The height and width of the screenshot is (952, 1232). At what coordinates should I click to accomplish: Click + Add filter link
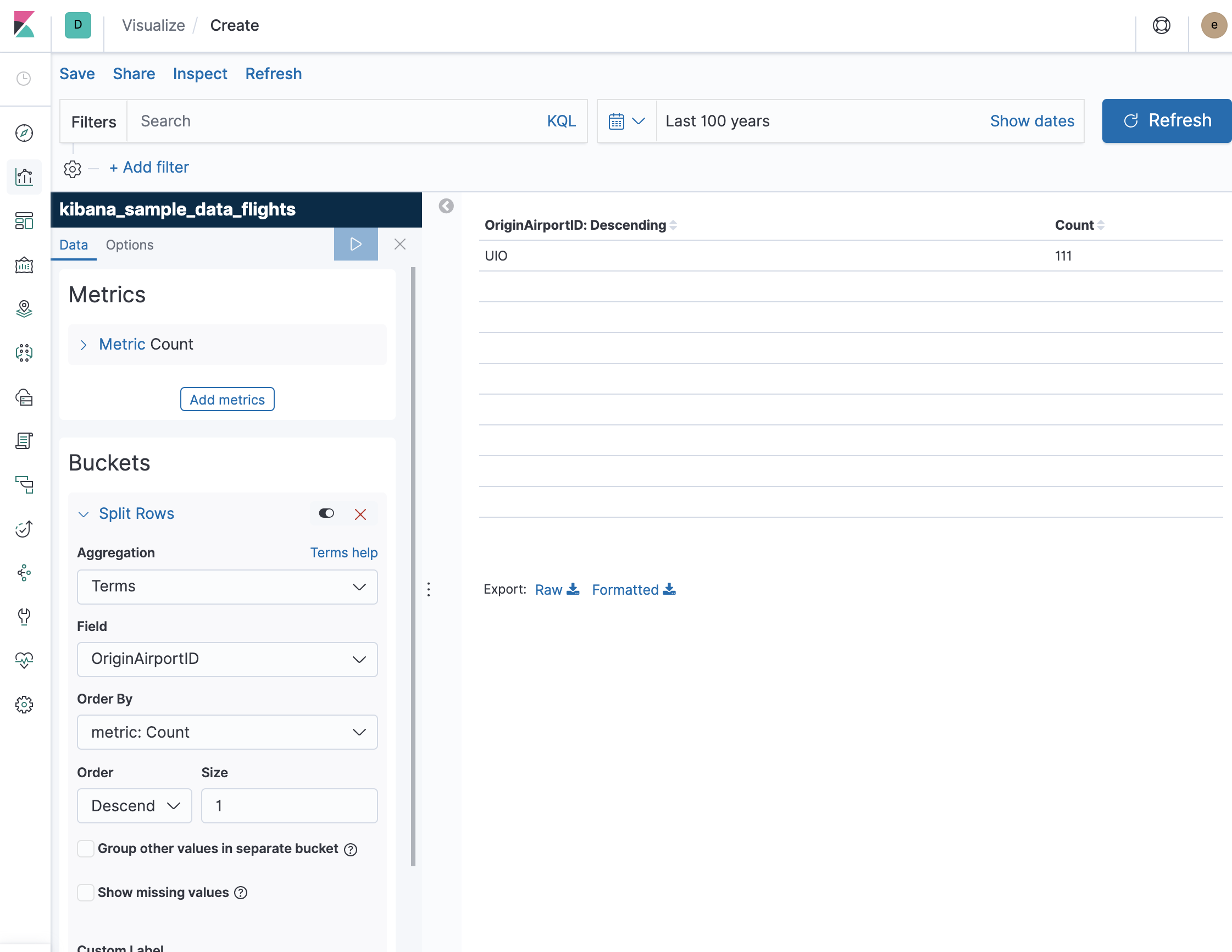149,167
